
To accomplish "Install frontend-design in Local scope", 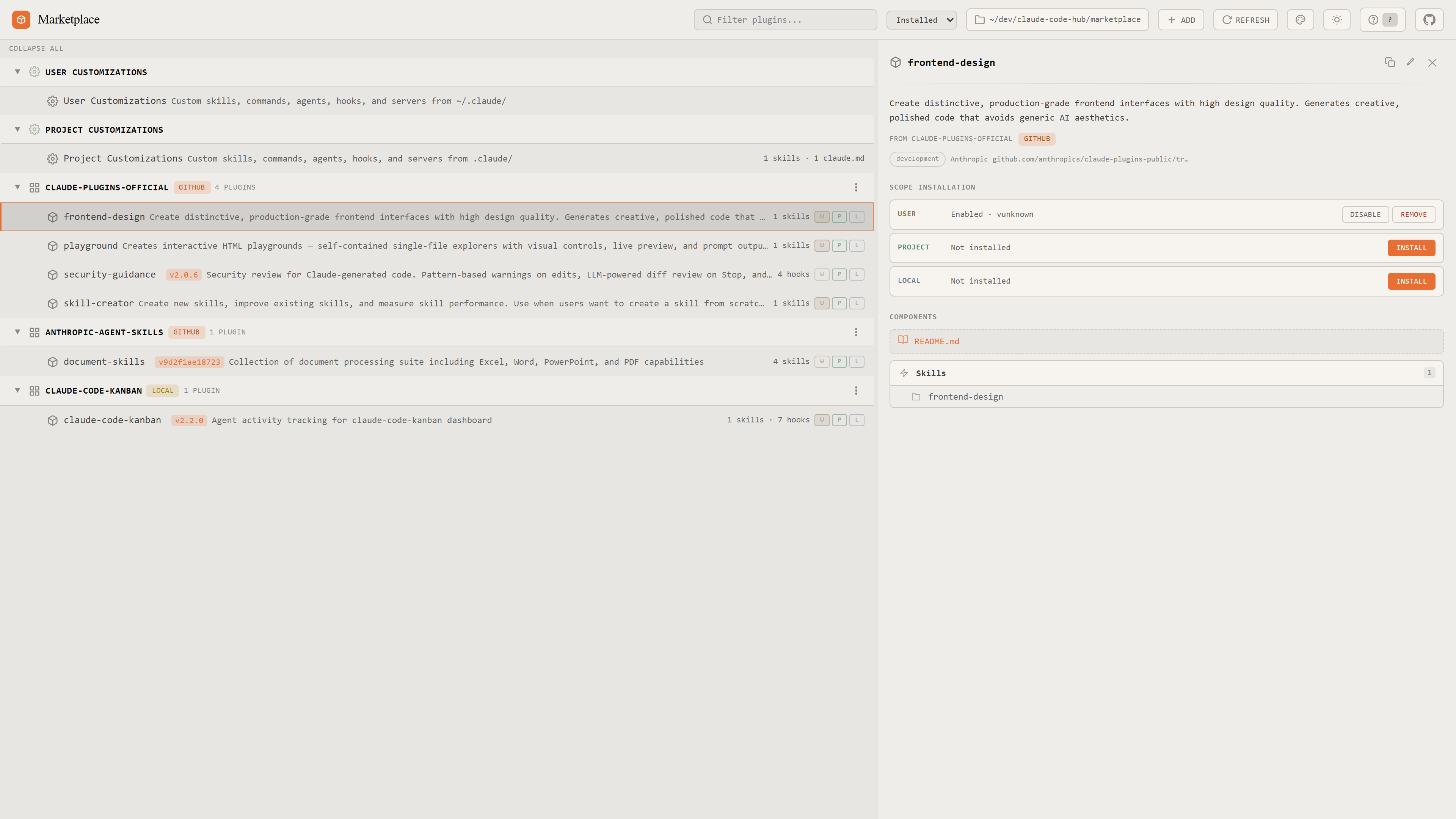I will [x=1411, y=281].
